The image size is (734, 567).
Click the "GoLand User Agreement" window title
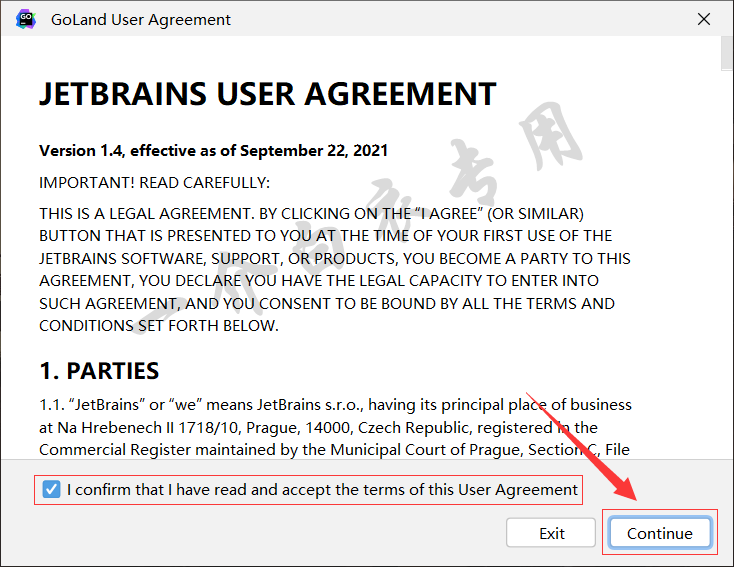(140, 20)
